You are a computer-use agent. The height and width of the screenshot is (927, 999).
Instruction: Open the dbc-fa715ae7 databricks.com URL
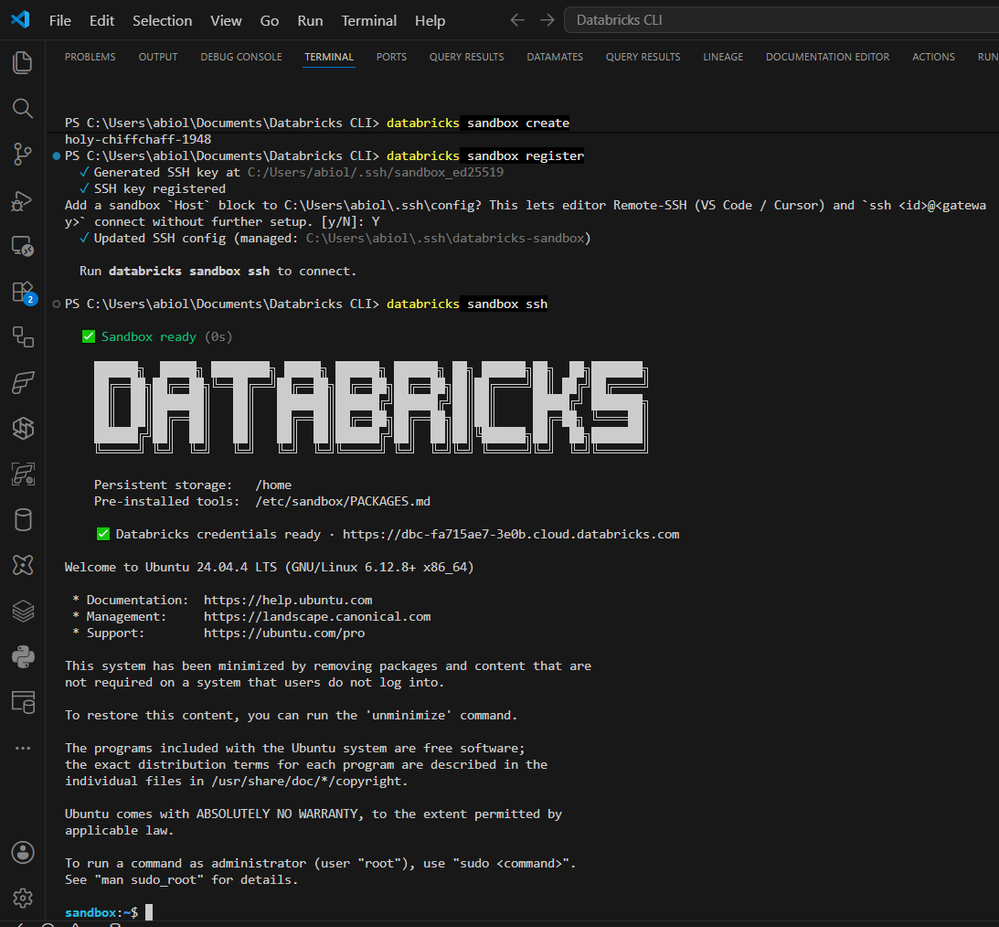(511, 534)
